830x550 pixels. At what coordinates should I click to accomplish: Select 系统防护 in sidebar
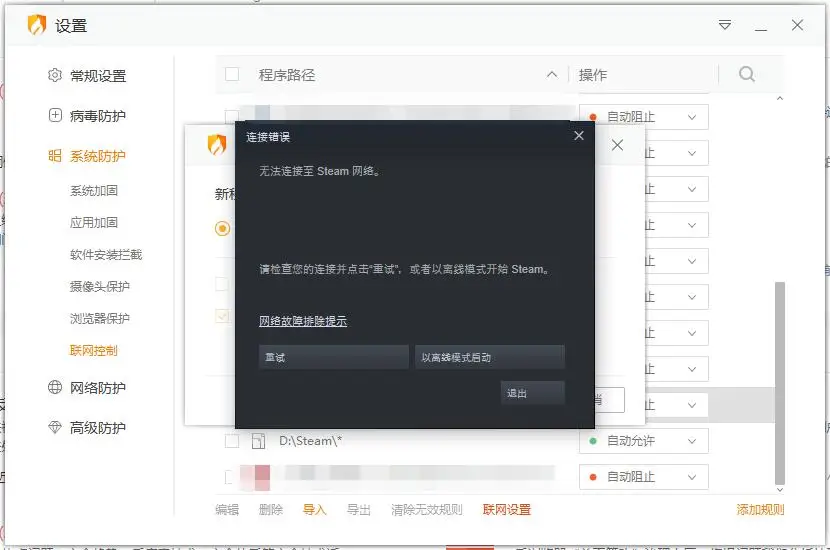[98, 156]
